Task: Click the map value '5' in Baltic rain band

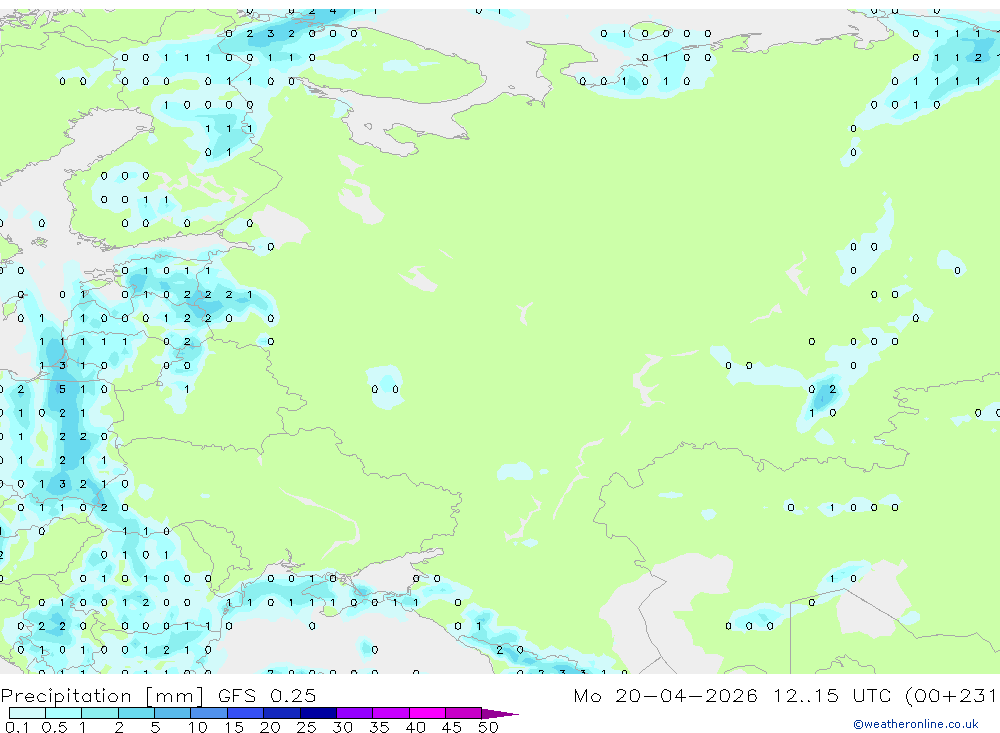Action: tap(62, 389)
